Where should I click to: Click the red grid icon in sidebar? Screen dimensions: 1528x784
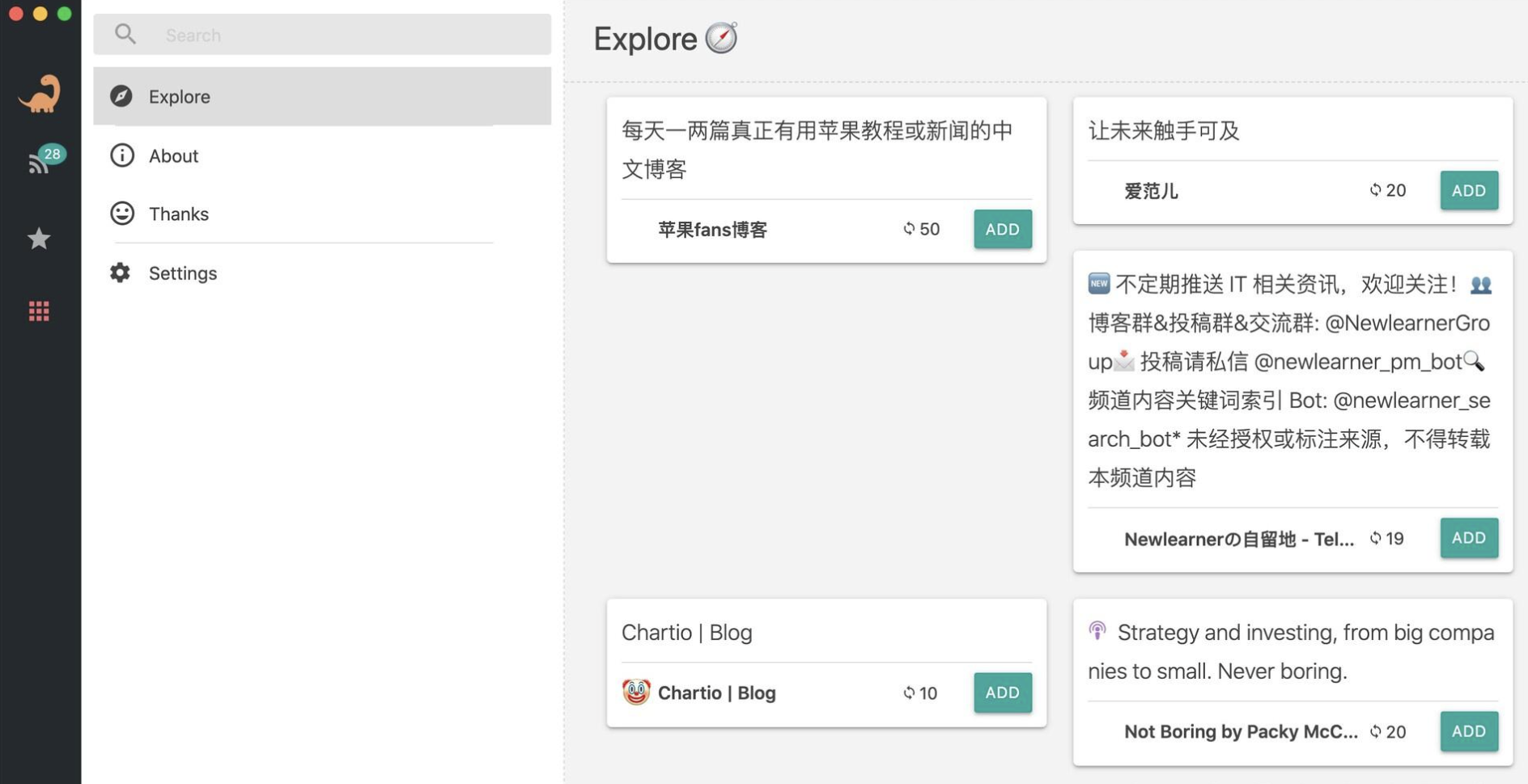38,311
